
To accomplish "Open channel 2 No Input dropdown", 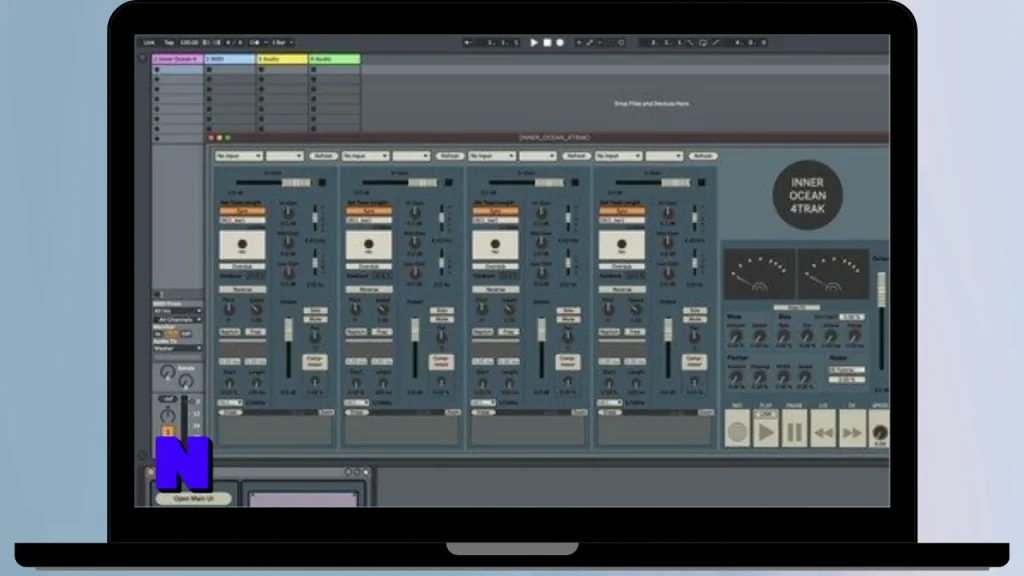I will point(365,156).
